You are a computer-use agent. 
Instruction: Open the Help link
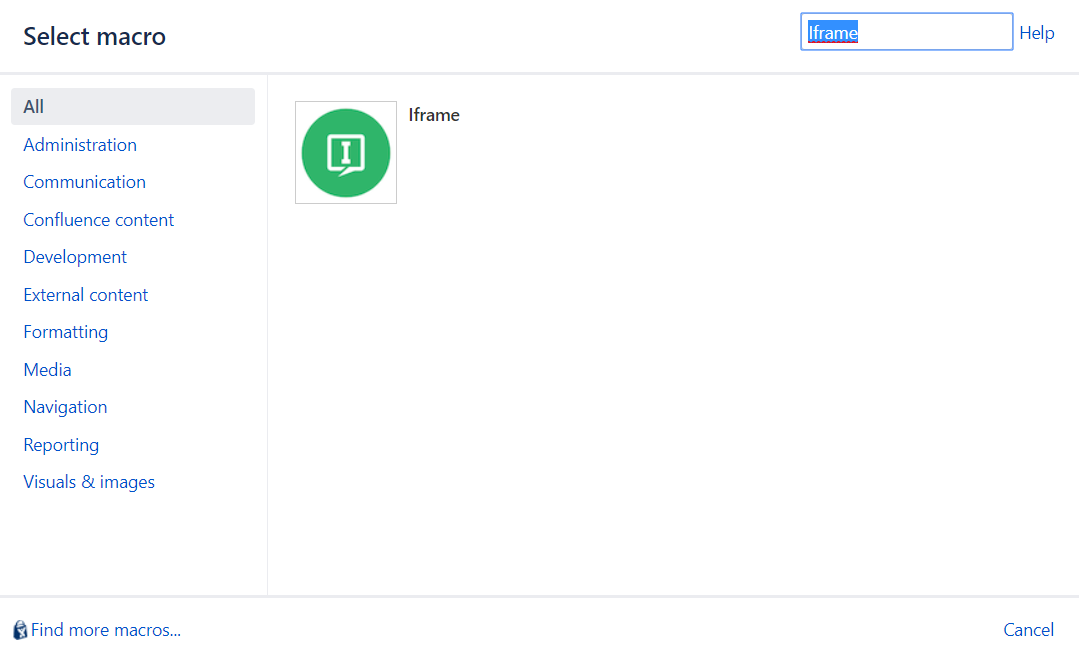coord(1036,33)
